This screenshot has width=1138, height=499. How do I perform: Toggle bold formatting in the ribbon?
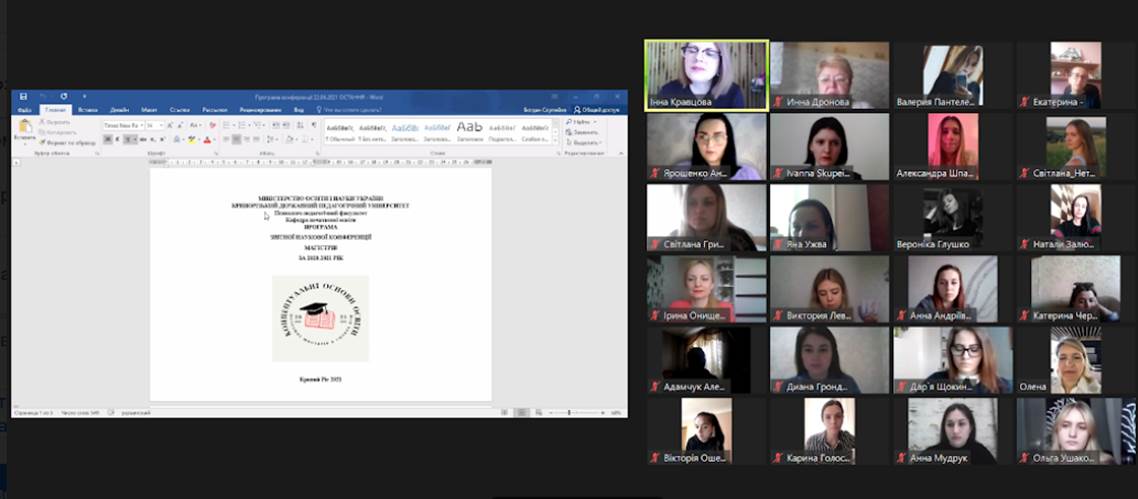pyautogui.click(x=107, y=140)
